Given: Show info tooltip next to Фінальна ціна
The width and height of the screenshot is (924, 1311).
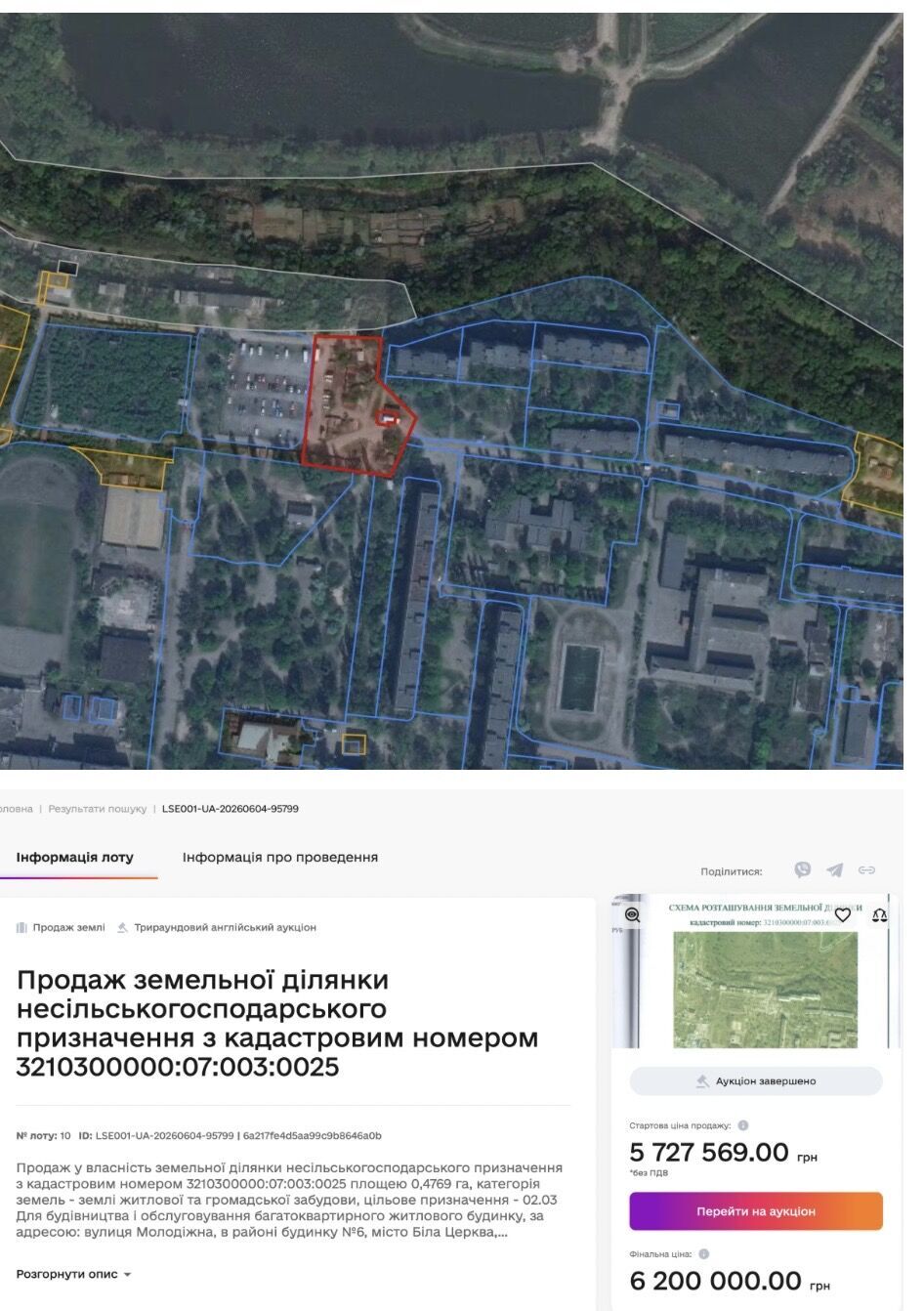Looking at the screenshot, I should click(x=703, y=1253).
